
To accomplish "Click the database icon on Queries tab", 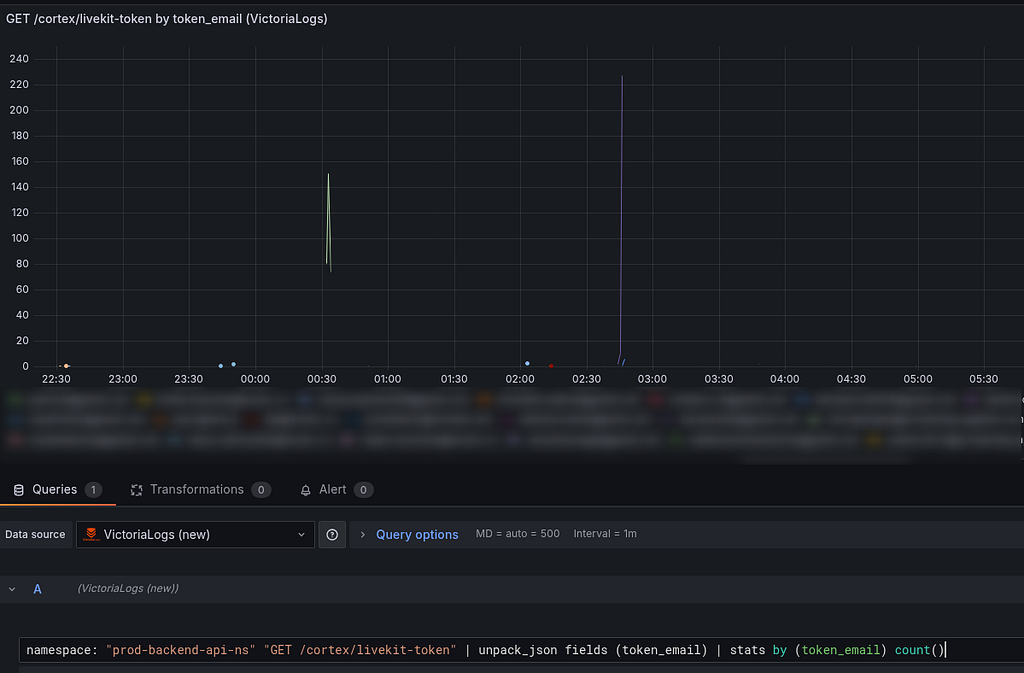I will point(19,490).
